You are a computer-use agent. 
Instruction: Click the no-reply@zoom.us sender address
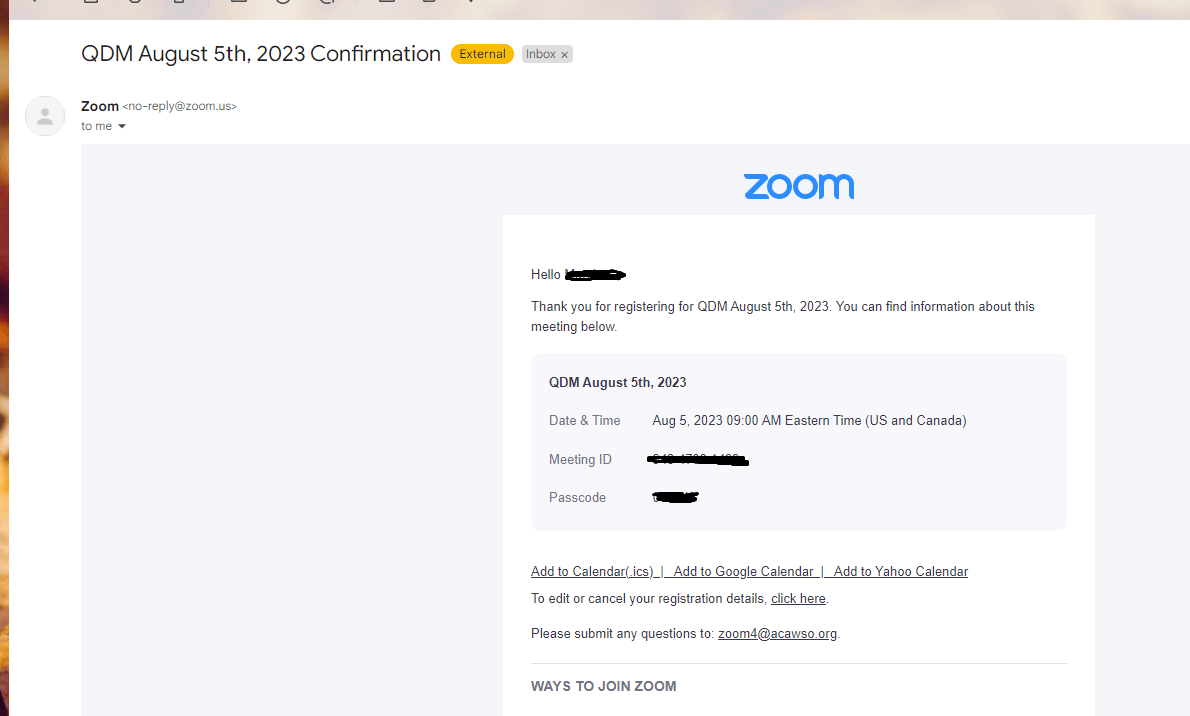pyautogui.click(x=180, y=106)
